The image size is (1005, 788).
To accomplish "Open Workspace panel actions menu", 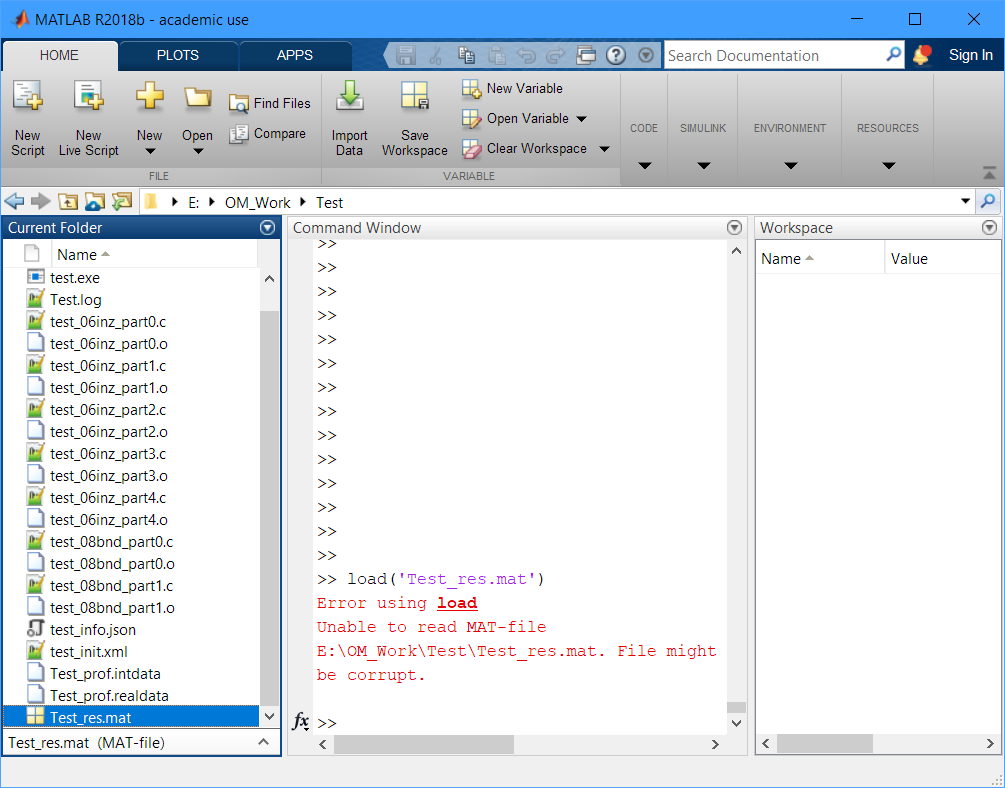I will coord(990,228).
